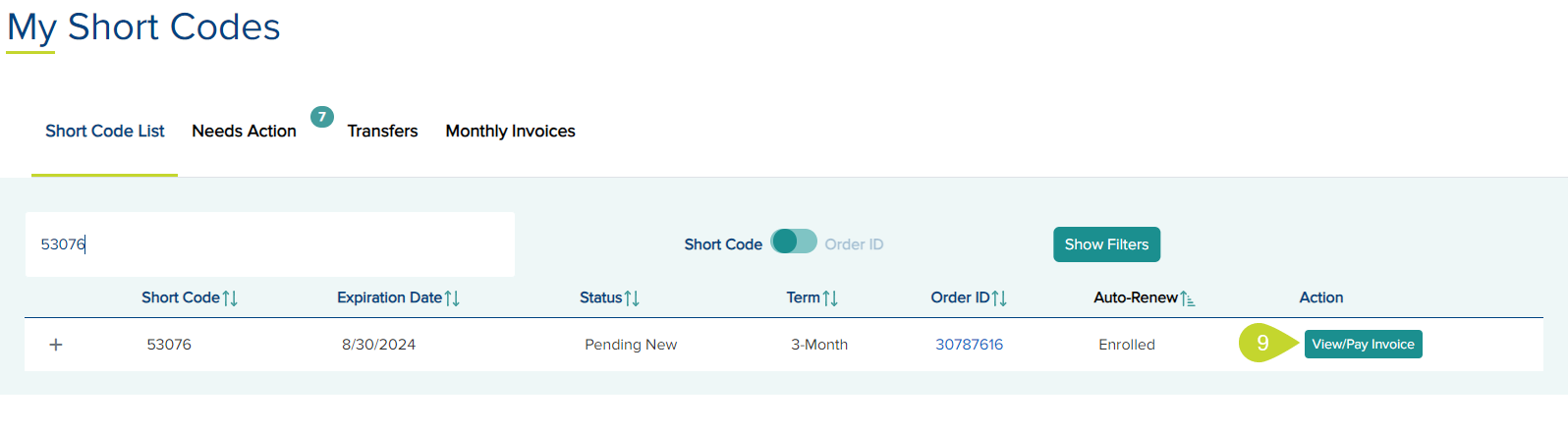Click the Show Filters button
The image size is (1568, 432).
pos(1106,244)
